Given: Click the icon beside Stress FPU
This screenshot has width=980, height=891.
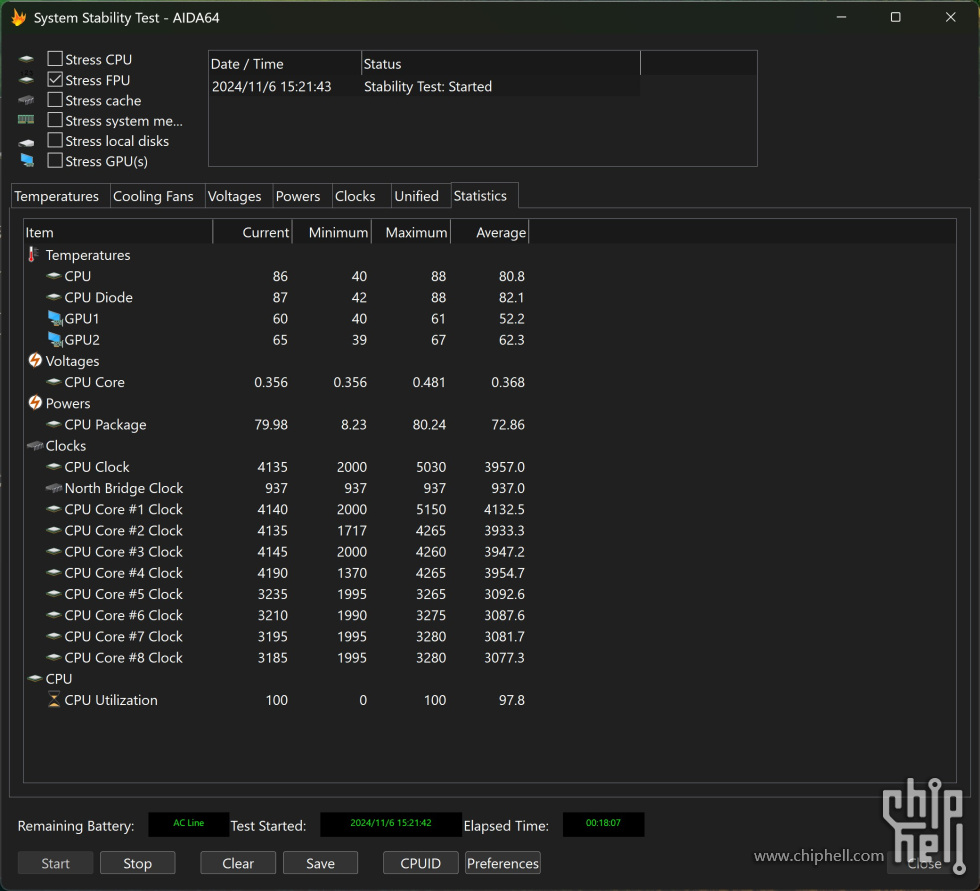Looking at the screenshot, I should tap(26, 80).
